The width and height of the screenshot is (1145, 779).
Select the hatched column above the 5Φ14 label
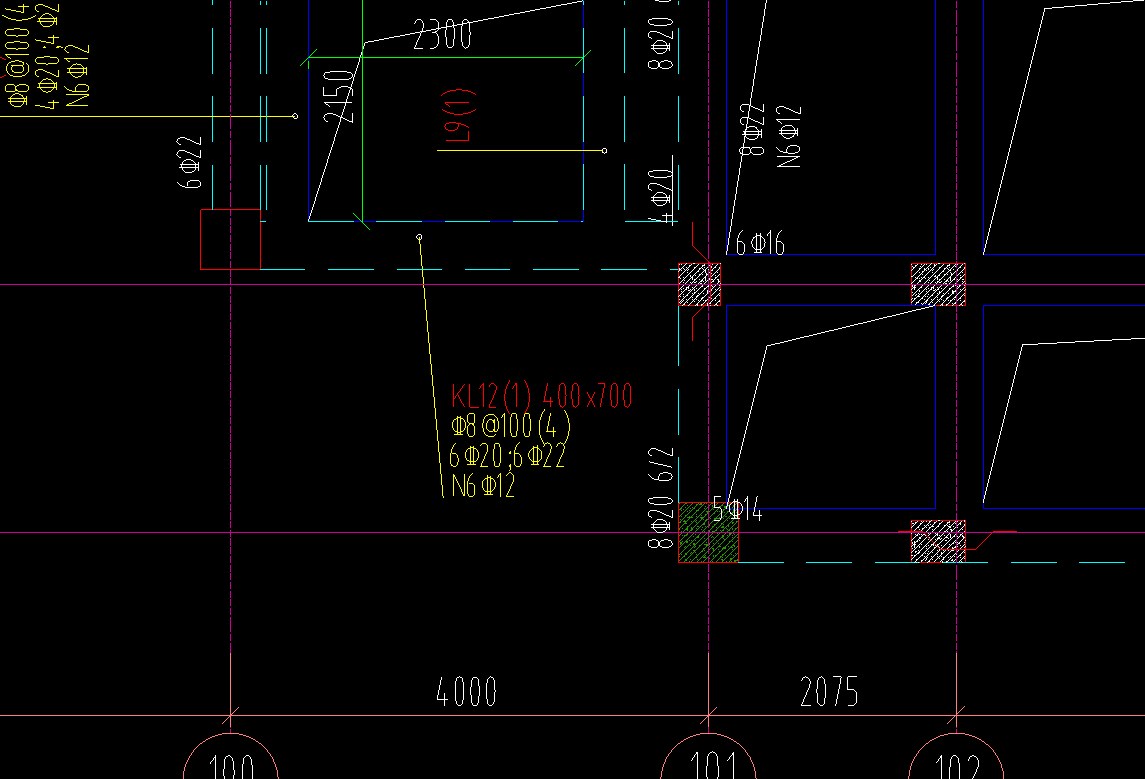tap(700, 285)
